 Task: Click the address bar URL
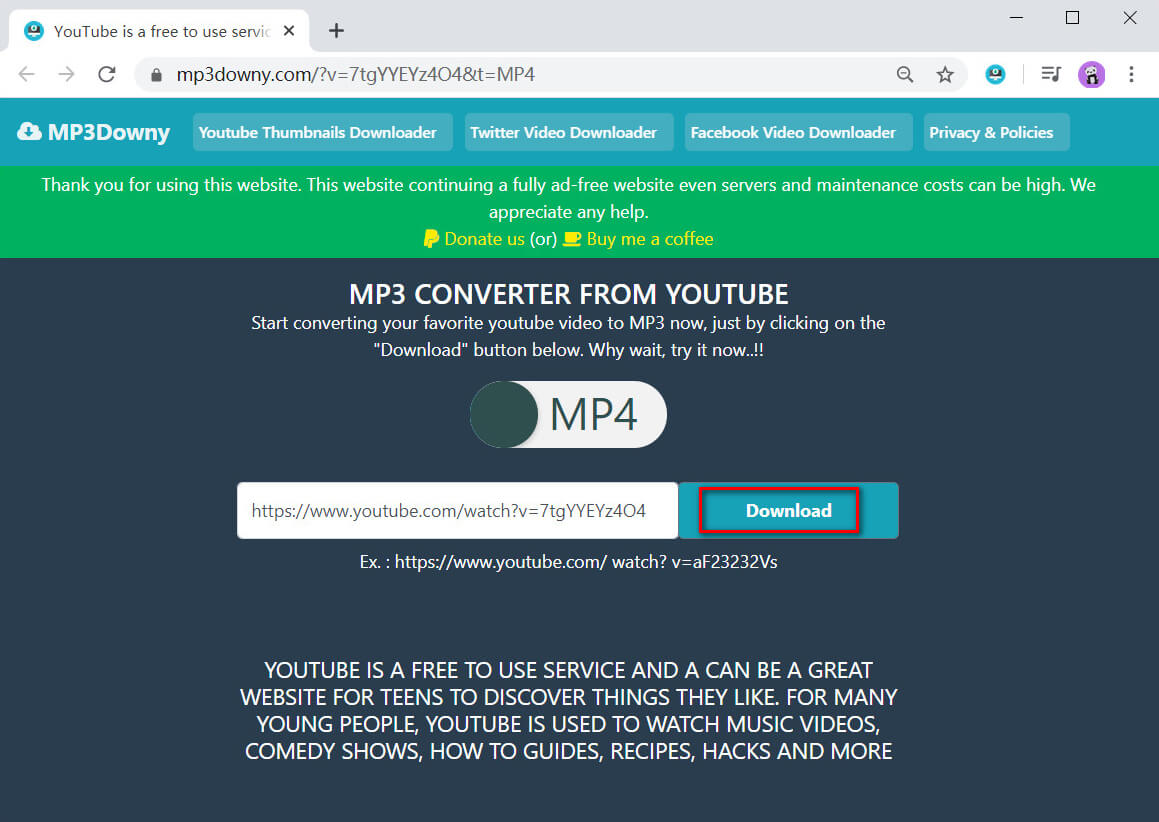356,75
